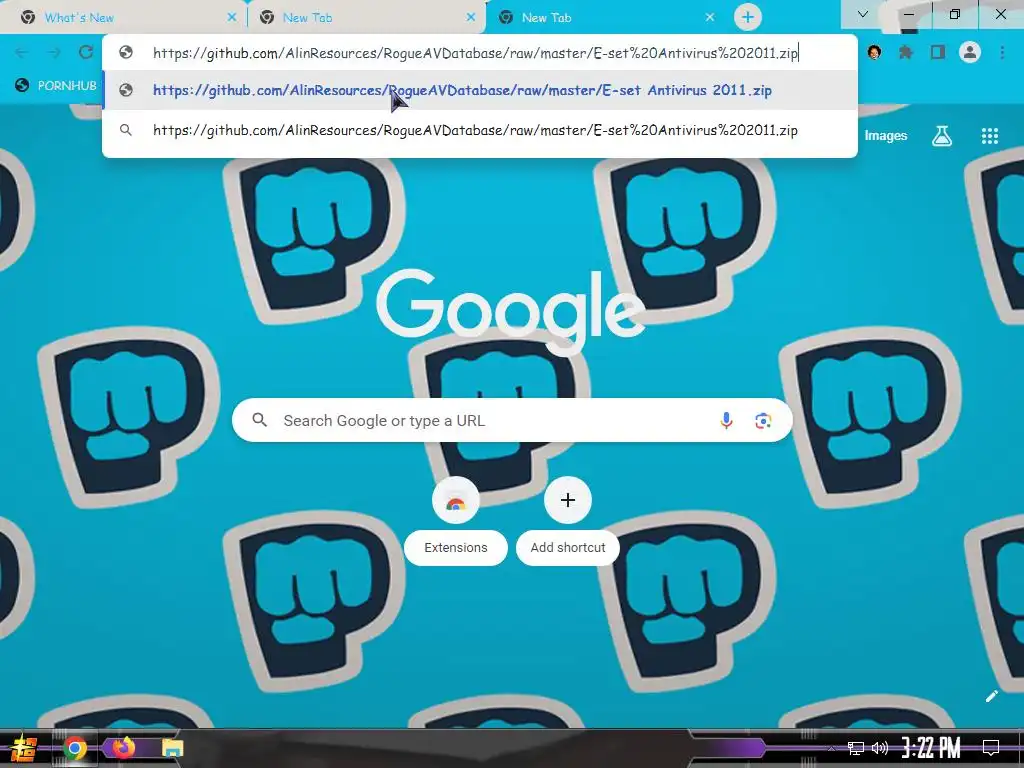Screen dimensions: 1024x768
Task: Start voice search with microphone icon
Action: (x=726, y=421)
